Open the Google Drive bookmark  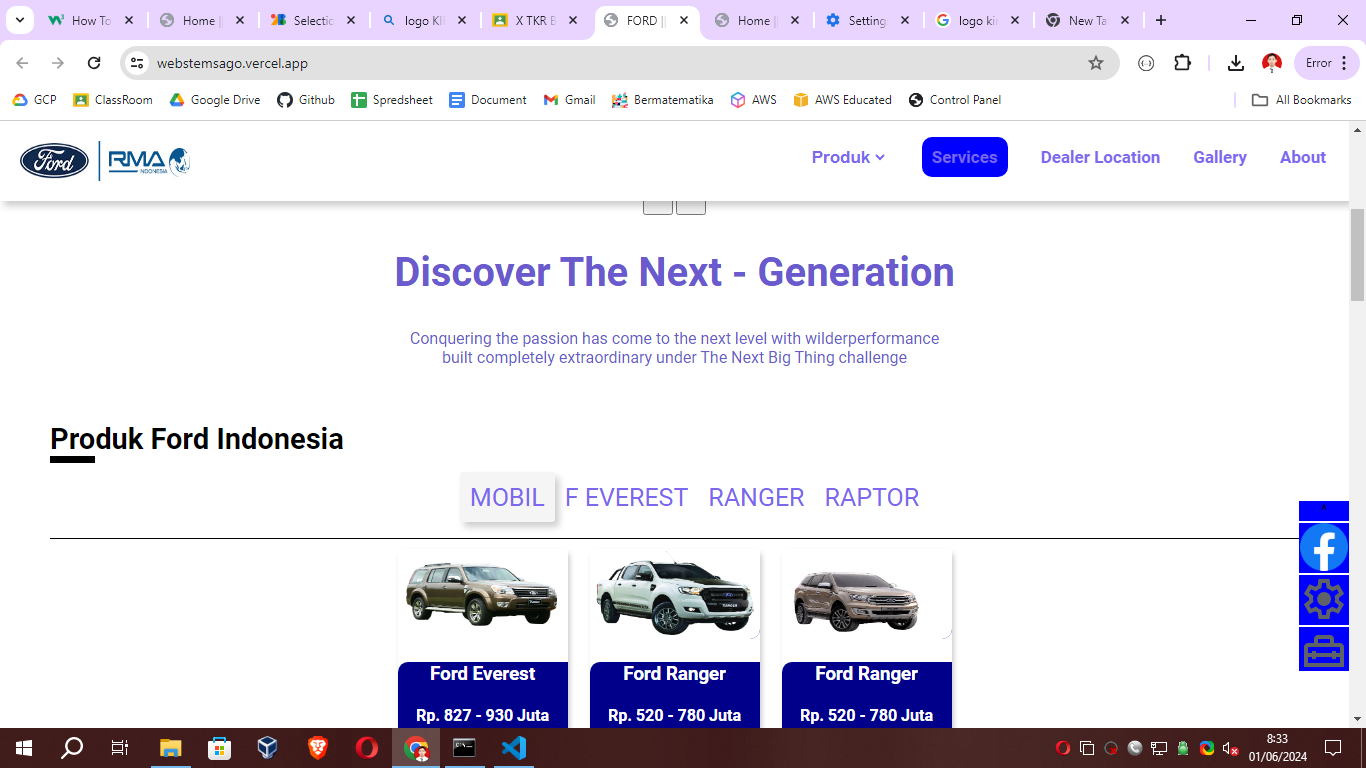[x=215, y=100]
